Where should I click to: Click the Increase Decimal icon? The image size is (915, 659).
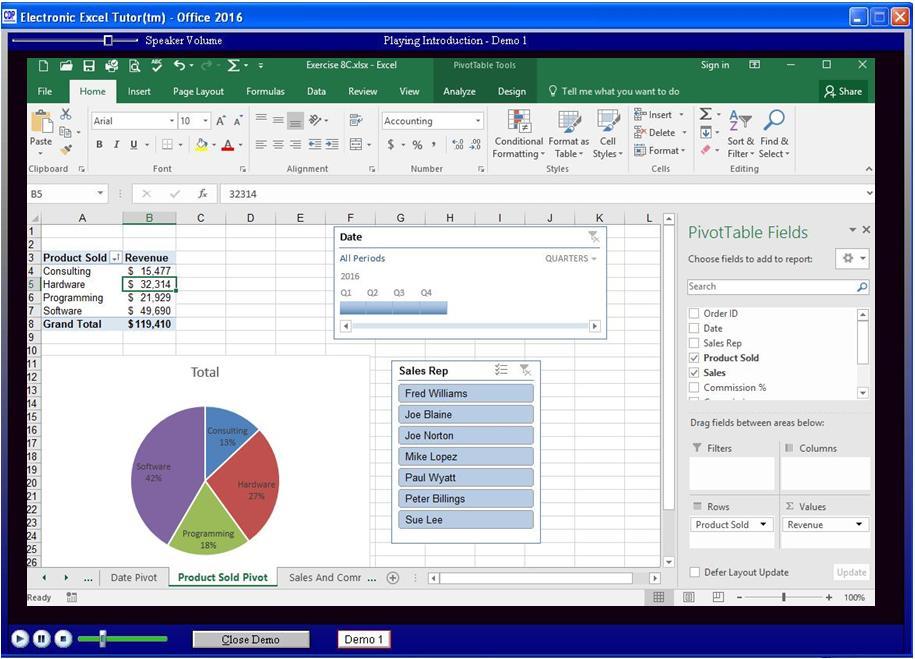(x=458, y=144)
